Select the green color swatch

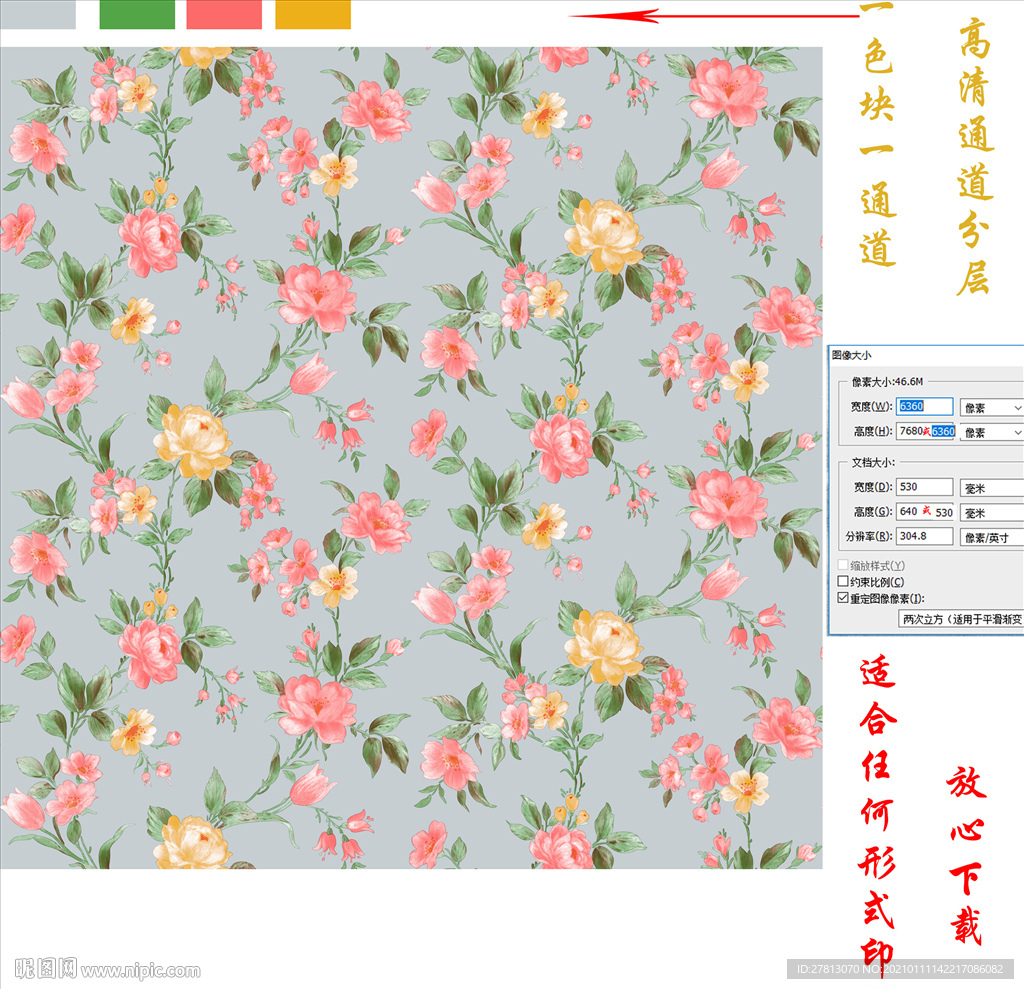(137, 14)
